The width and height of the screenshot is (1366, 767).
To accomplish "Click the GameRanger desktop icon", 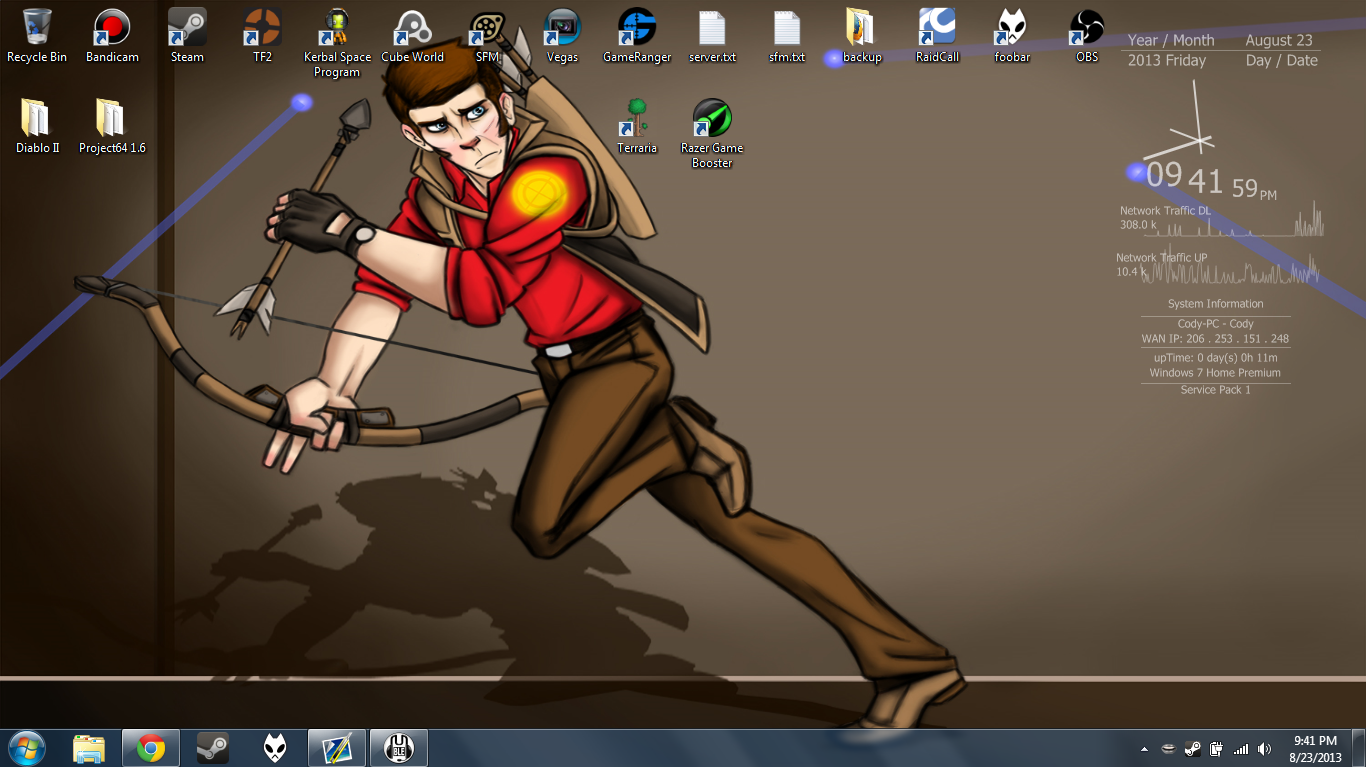I will coord(637,36).
